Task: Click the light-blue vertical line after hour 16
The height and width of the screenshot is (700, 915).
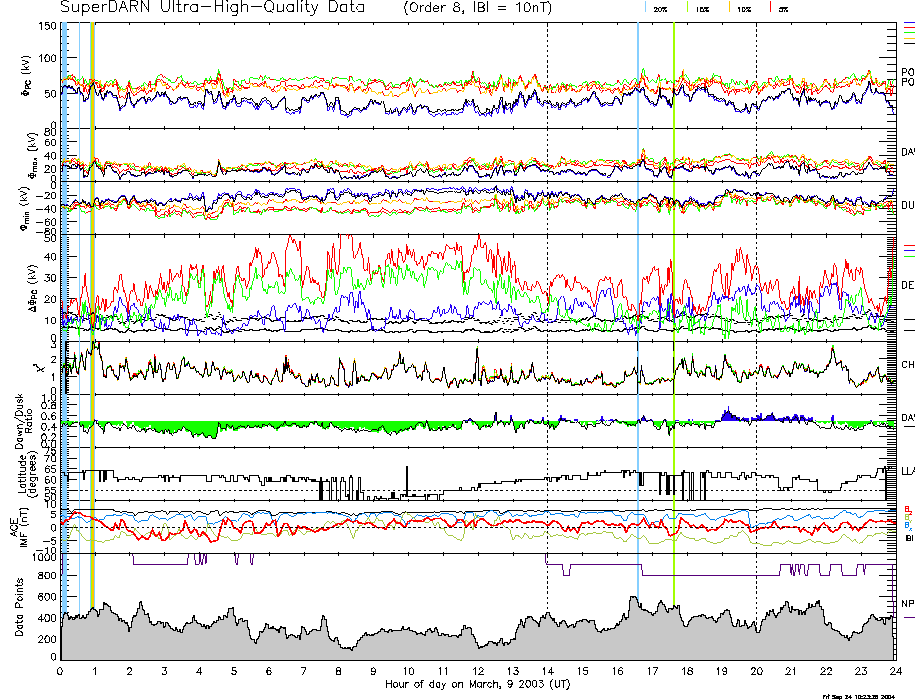Action: tap(638, 300)
